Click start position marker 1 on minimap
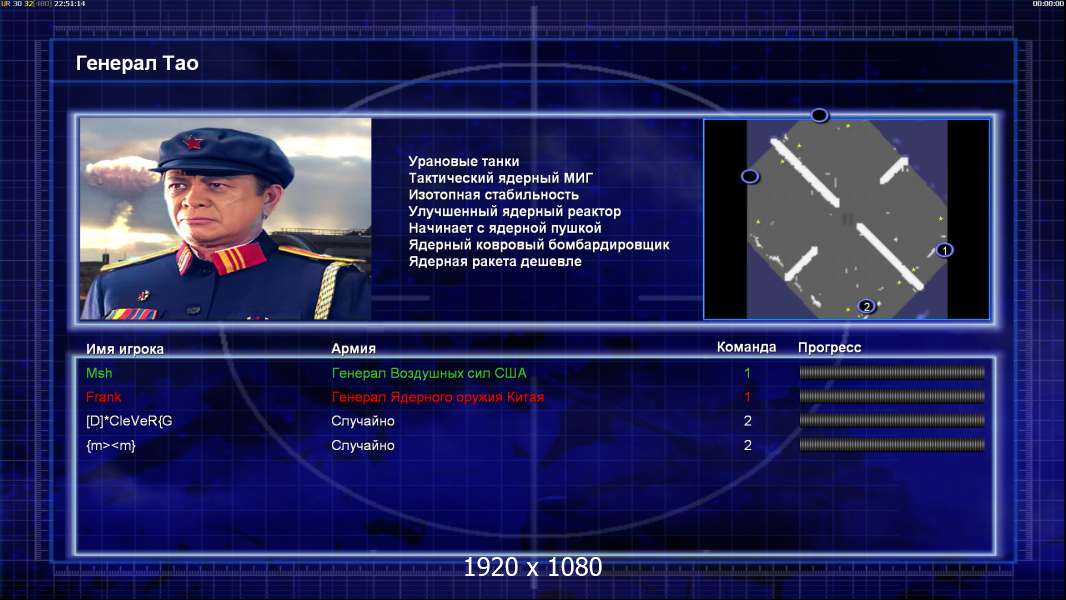1066x600 pixels. click(x=944, y=250)
